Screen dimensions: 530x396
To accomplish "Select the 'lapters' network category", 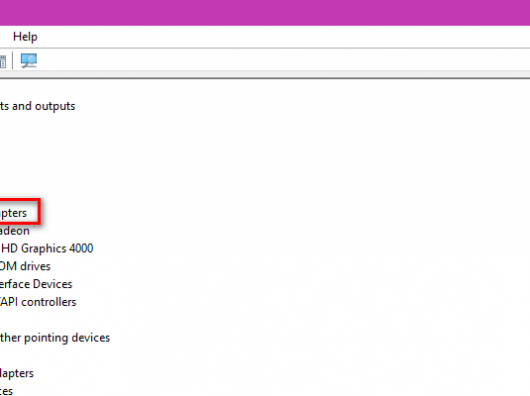I will click(x=17, y=373).
